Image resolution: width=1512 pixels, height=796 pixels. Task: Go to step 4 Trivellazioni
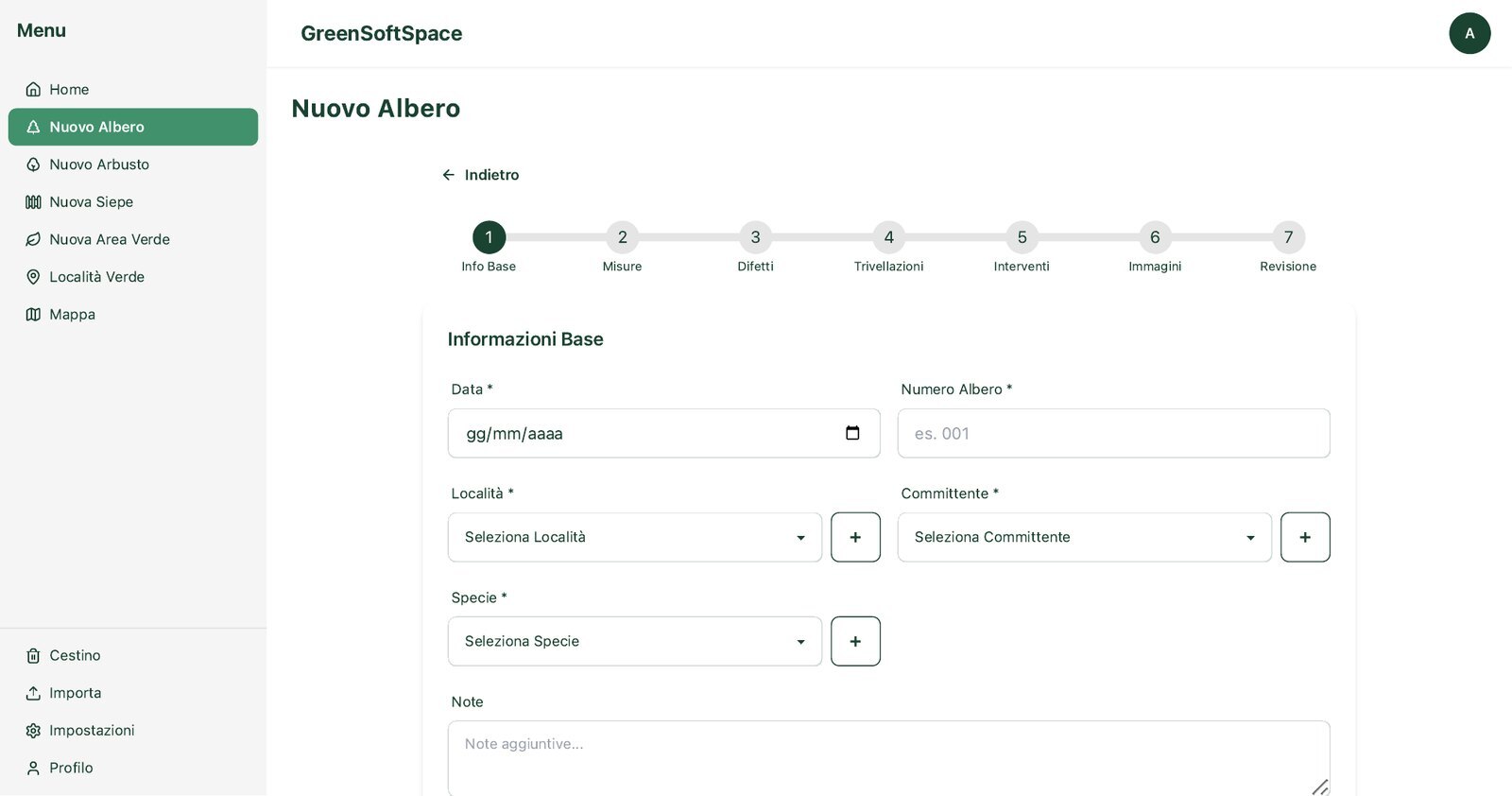(888, 237)
